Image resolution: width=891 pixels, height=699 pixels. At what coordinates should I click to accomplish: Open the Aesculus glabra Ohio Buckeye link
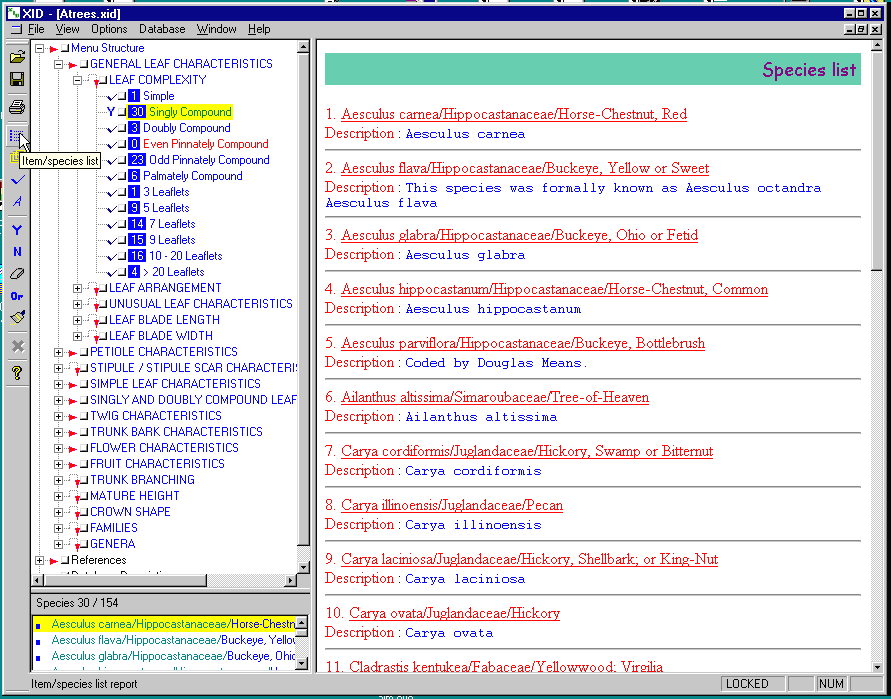[x=519, y=236]
